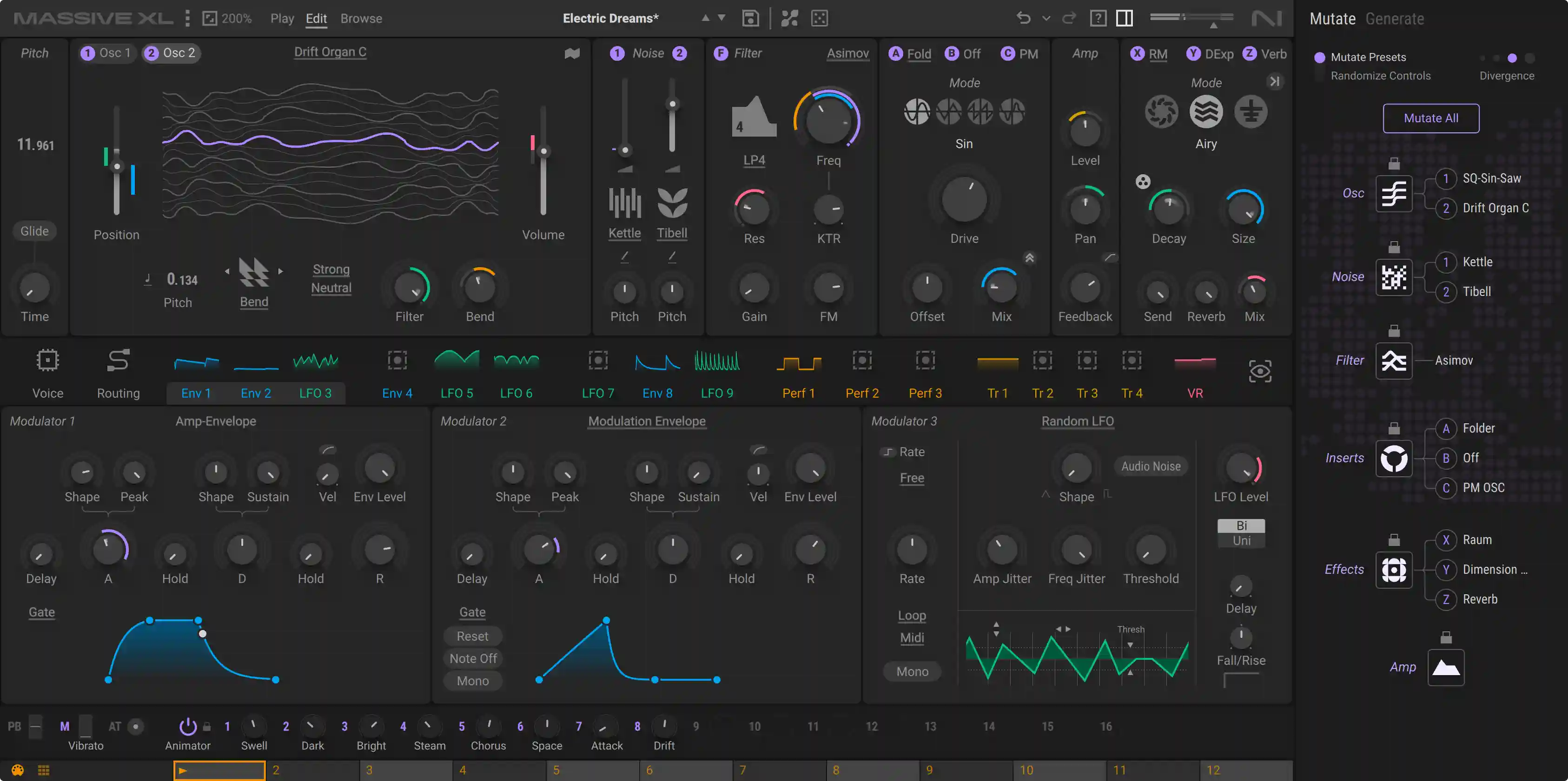Viewport: 1568px width, 781px height.
Task: Toggle the Animator power button
Action: point(188,726)
